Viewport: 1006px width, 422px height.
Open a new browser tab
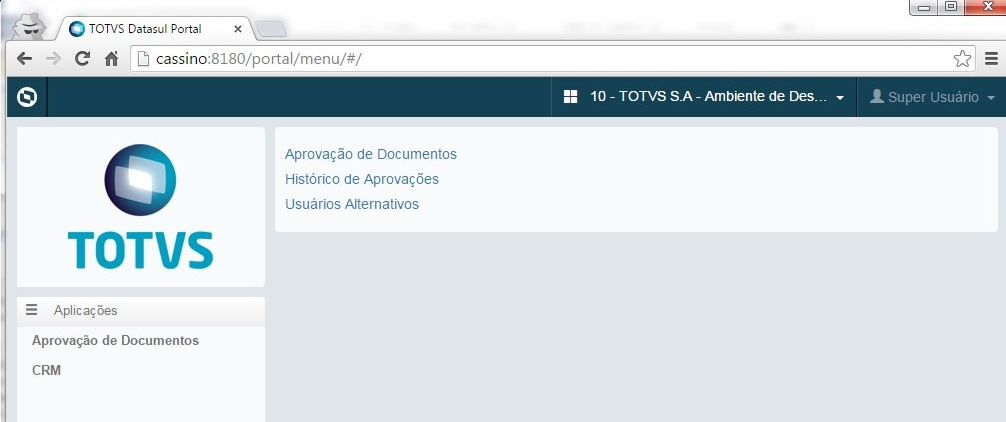coord(270,29)
